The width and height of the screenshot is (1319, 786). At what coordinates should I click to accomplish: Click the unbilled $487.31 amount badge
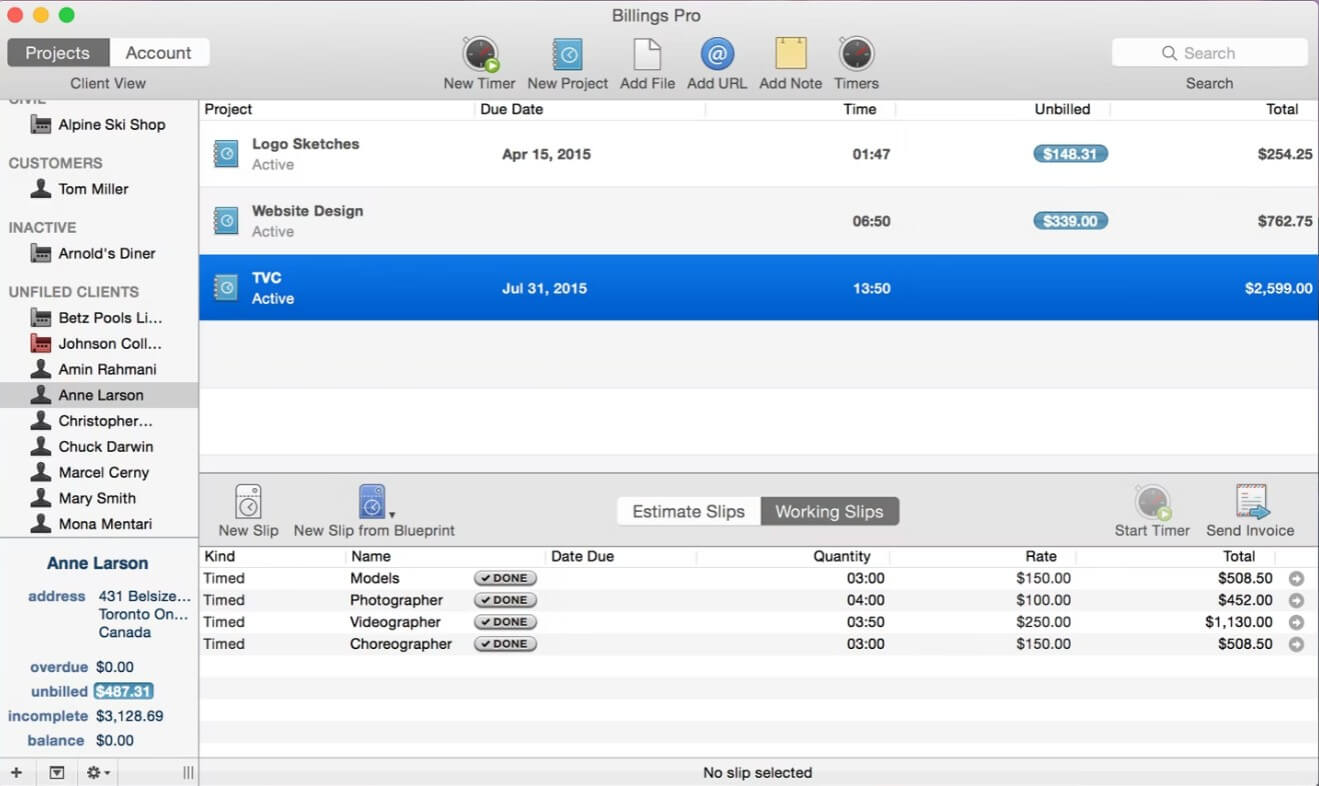(123, 691)
